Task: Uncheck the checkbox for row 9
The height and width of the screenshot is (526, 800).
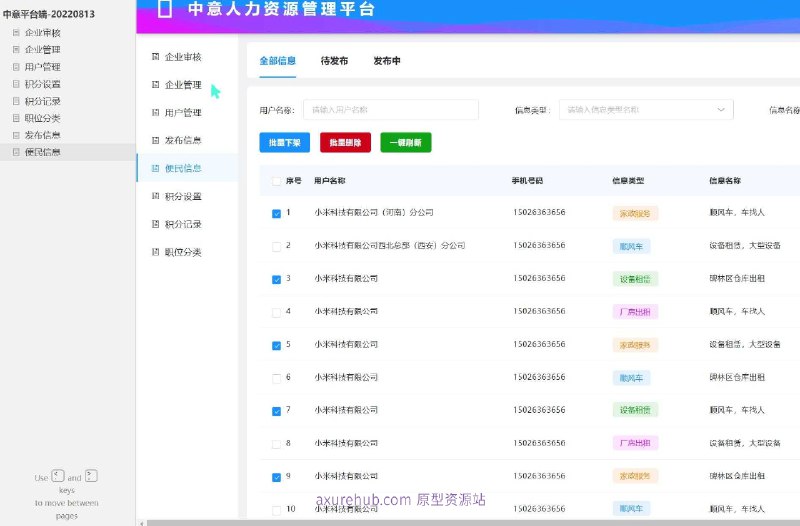Action: click(x=277, y=477)
